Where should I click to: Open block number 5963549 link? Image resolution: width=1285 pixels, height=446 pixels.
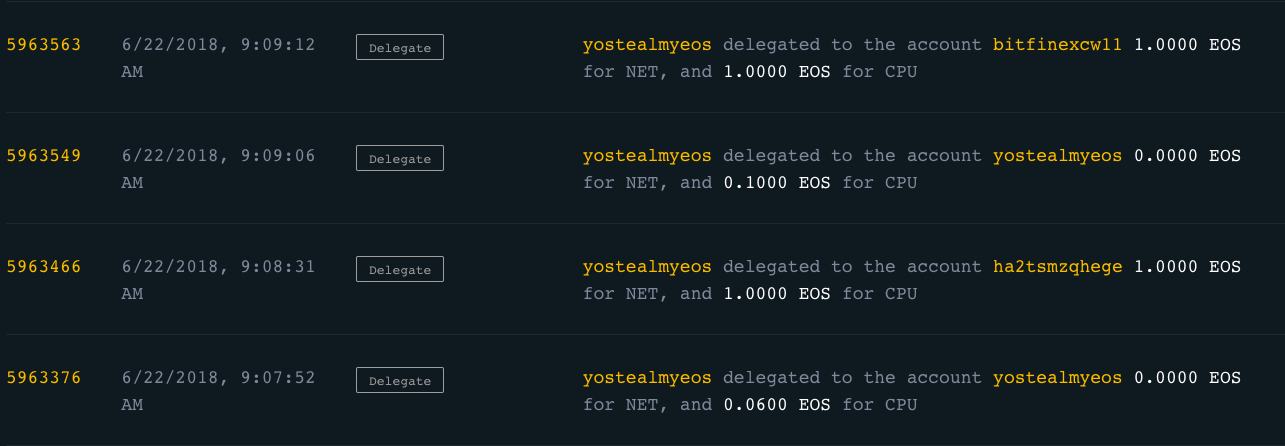[x=44, y=156]
